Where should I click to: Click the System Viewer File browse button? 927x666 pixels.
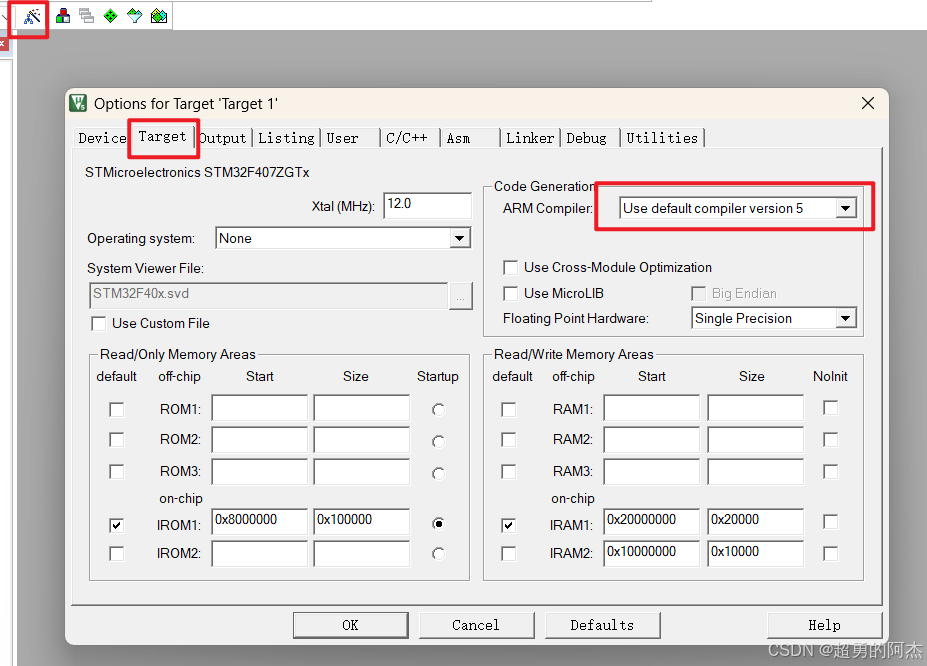pos(461,295)
